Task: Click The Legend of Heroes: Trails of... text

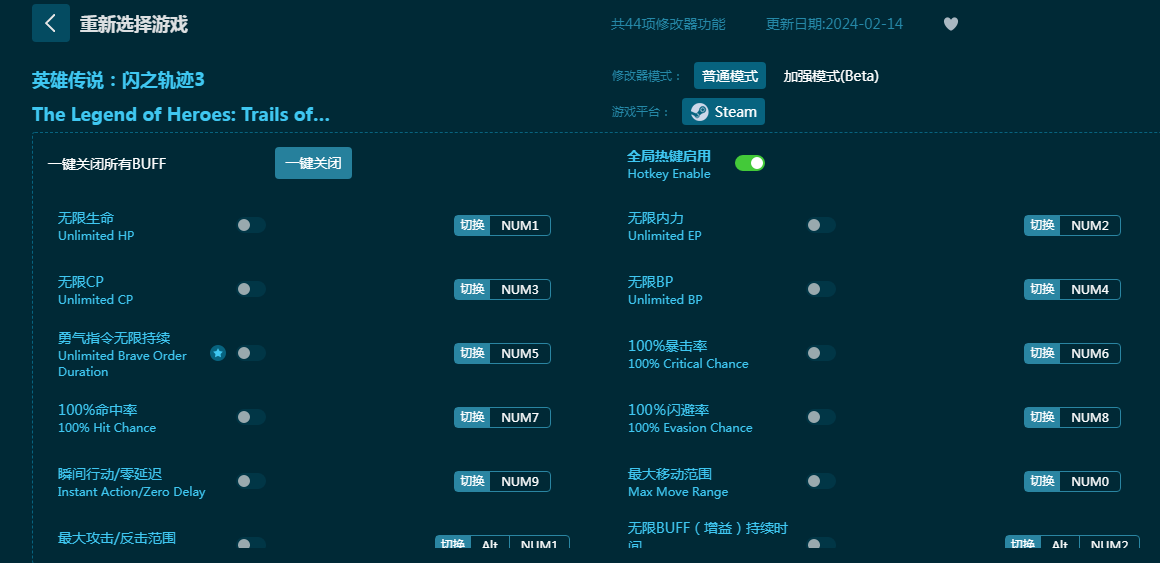Action: (181, 115)
